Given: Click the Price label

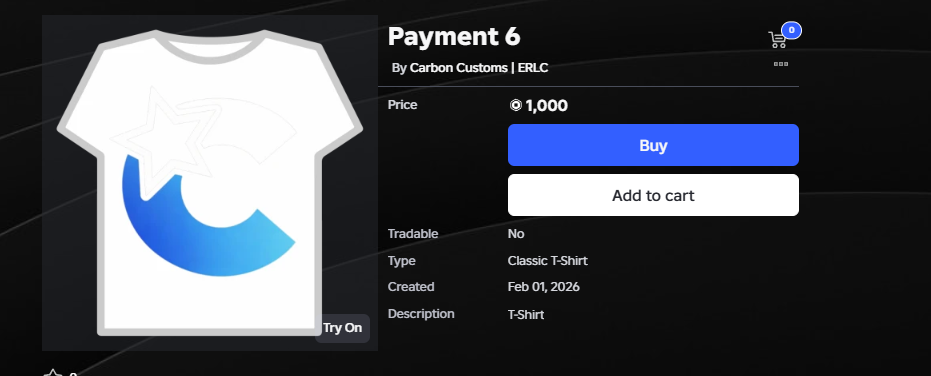Looking at the screenshot, I should pos(403,105).
